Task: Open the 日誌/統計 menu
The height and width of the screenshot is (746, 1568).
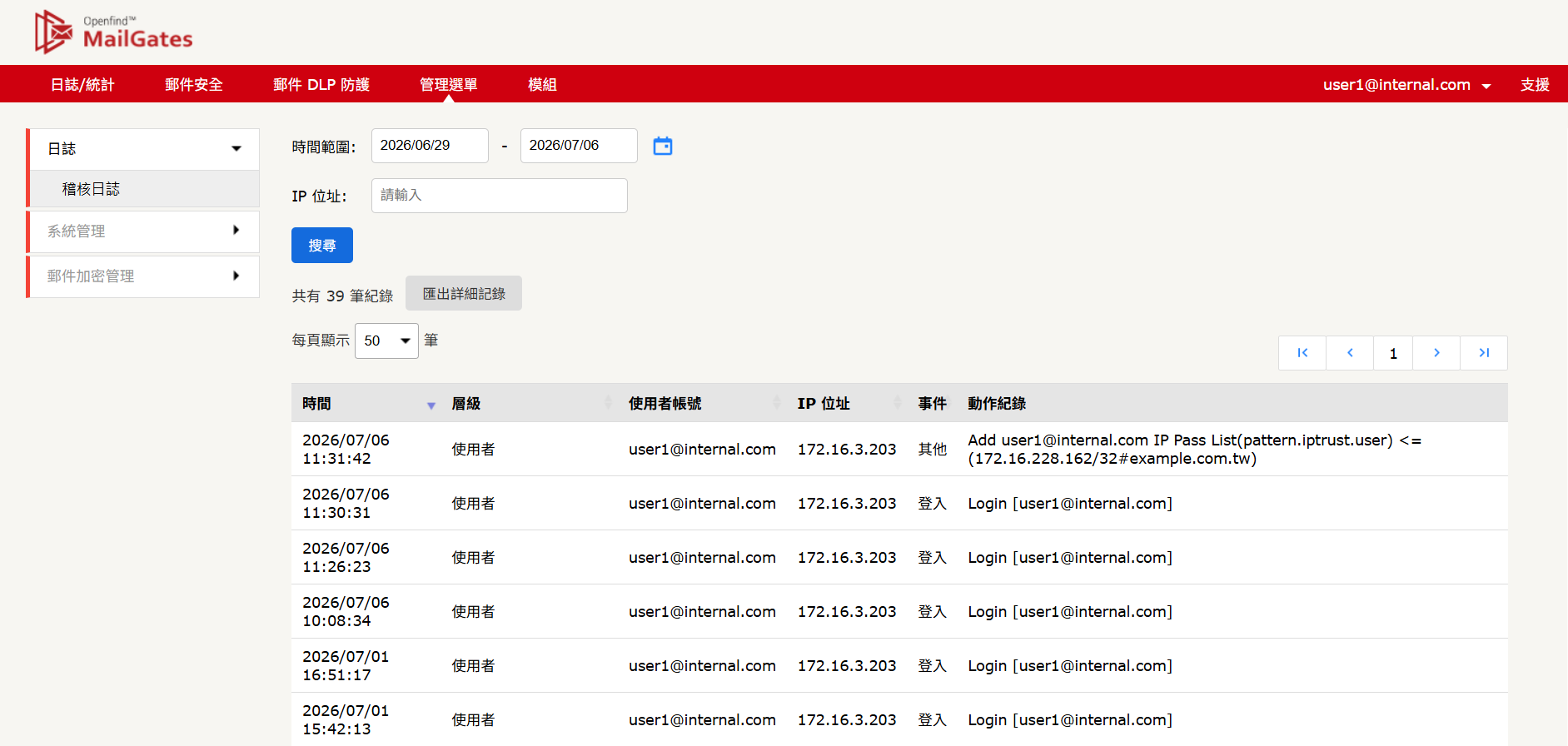Action: (82, 85)
